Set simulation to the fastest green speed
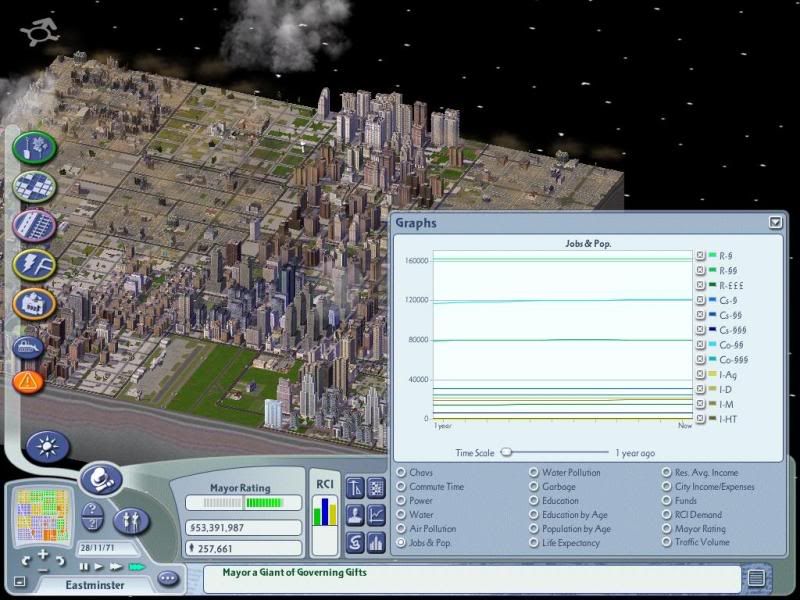 pos(136,567)
